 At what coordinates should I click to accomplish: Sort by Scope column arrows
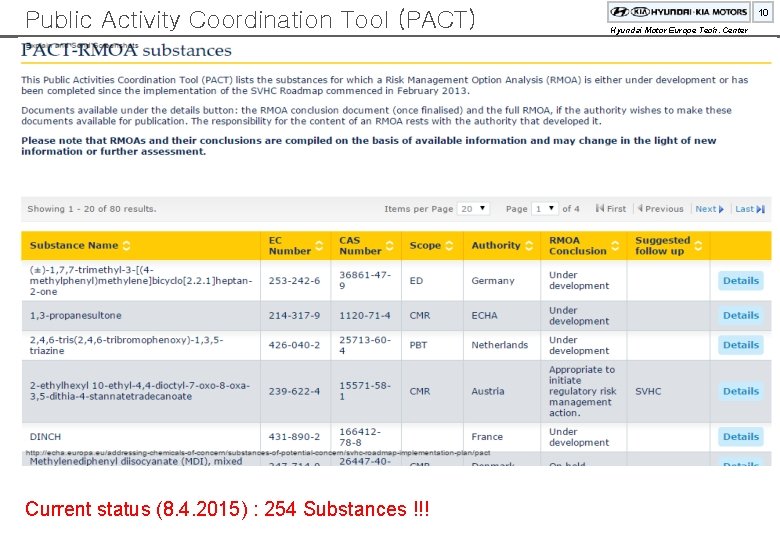[449, 246]
